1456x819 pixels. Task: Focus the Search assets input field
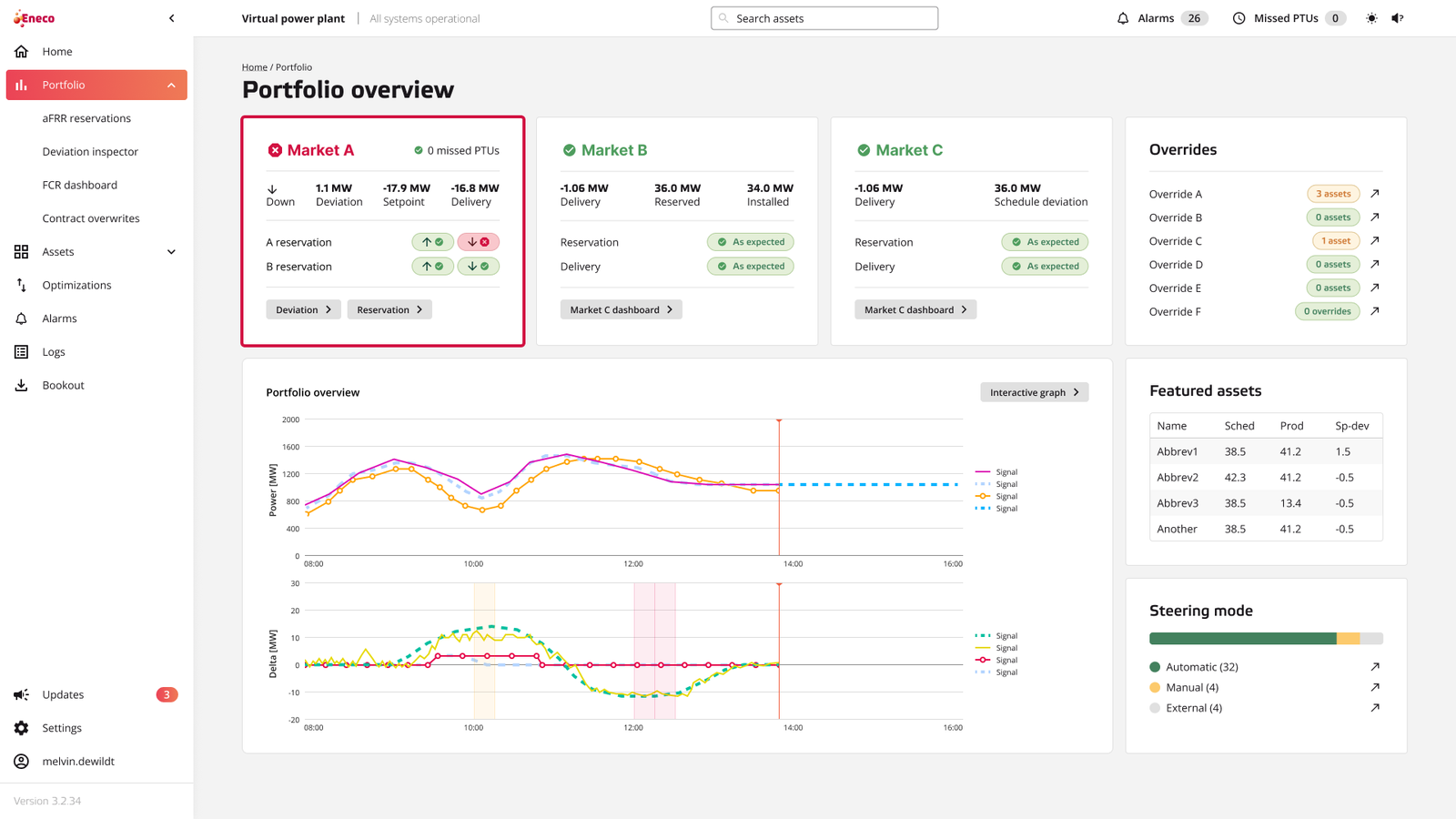(x=824, y=18)
